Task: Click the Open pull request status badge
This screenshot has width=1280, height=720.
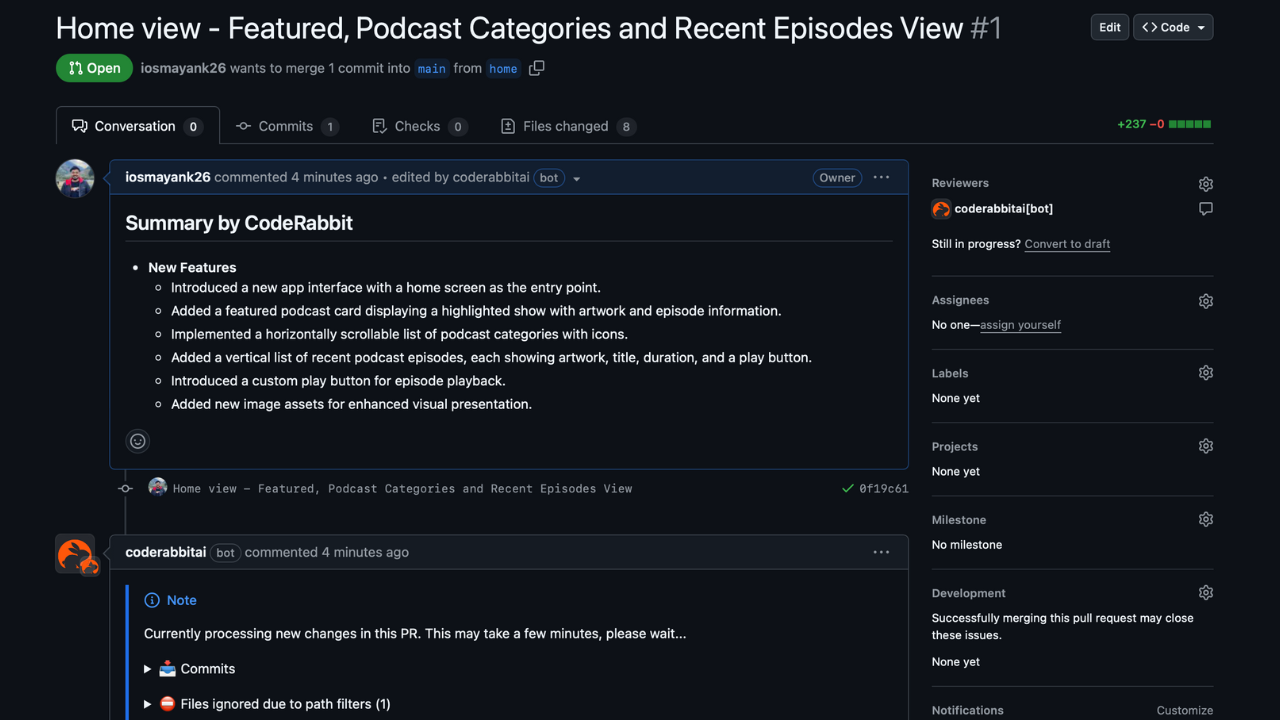Action: [94, 68]
